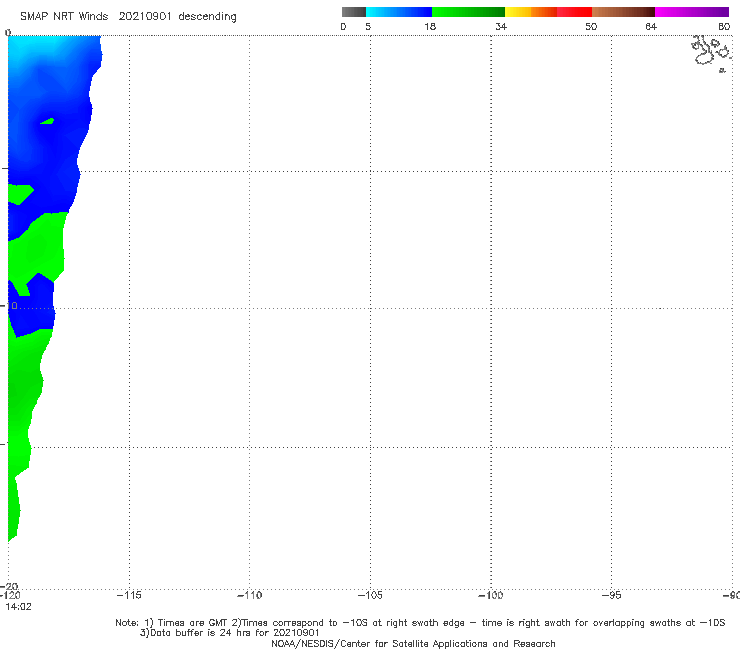740x650 pixels.
Task: Click longitude label -95
Action: [x=612, y=595]
